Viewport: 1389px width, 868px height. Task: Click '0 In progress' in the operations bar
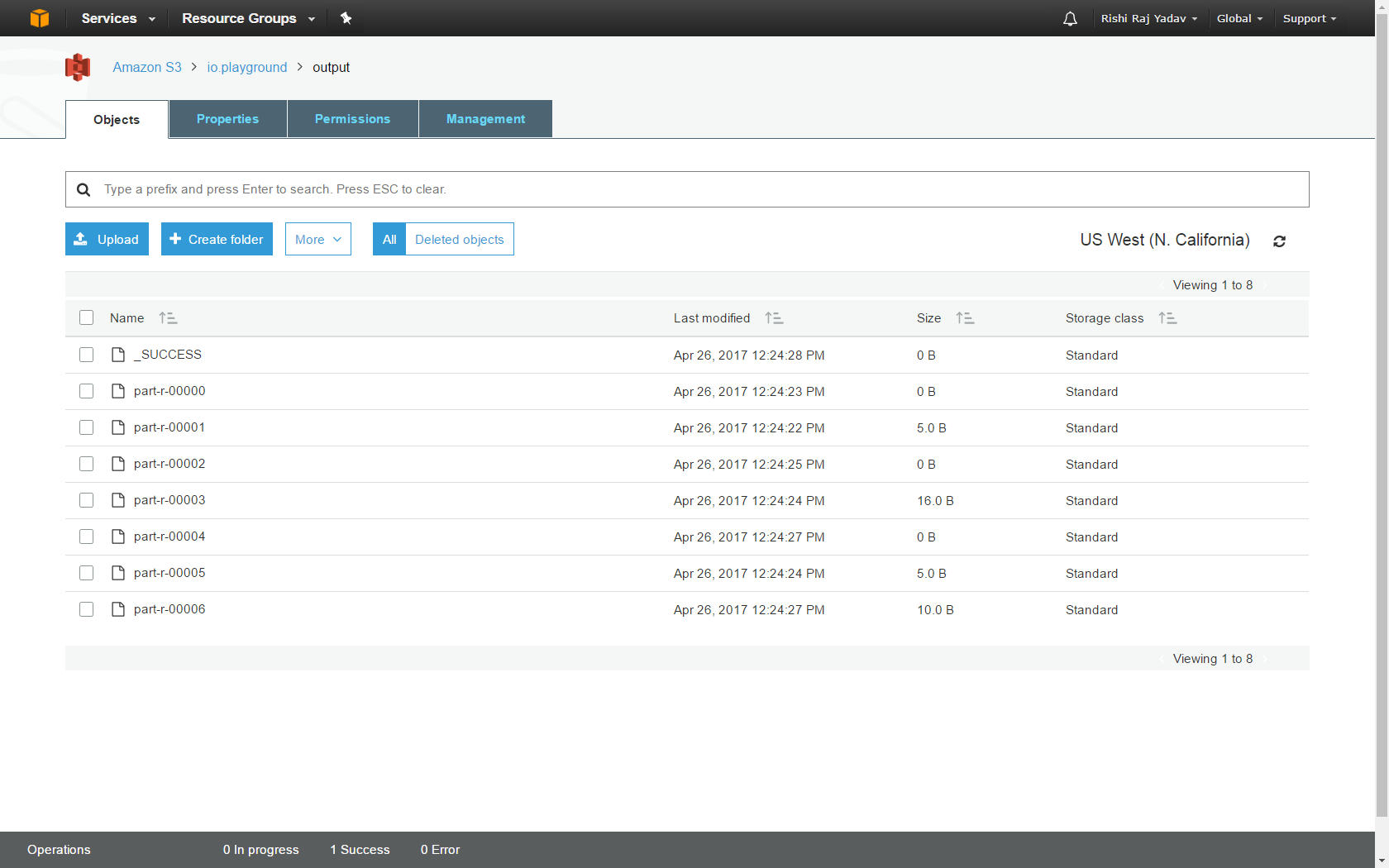260,850
